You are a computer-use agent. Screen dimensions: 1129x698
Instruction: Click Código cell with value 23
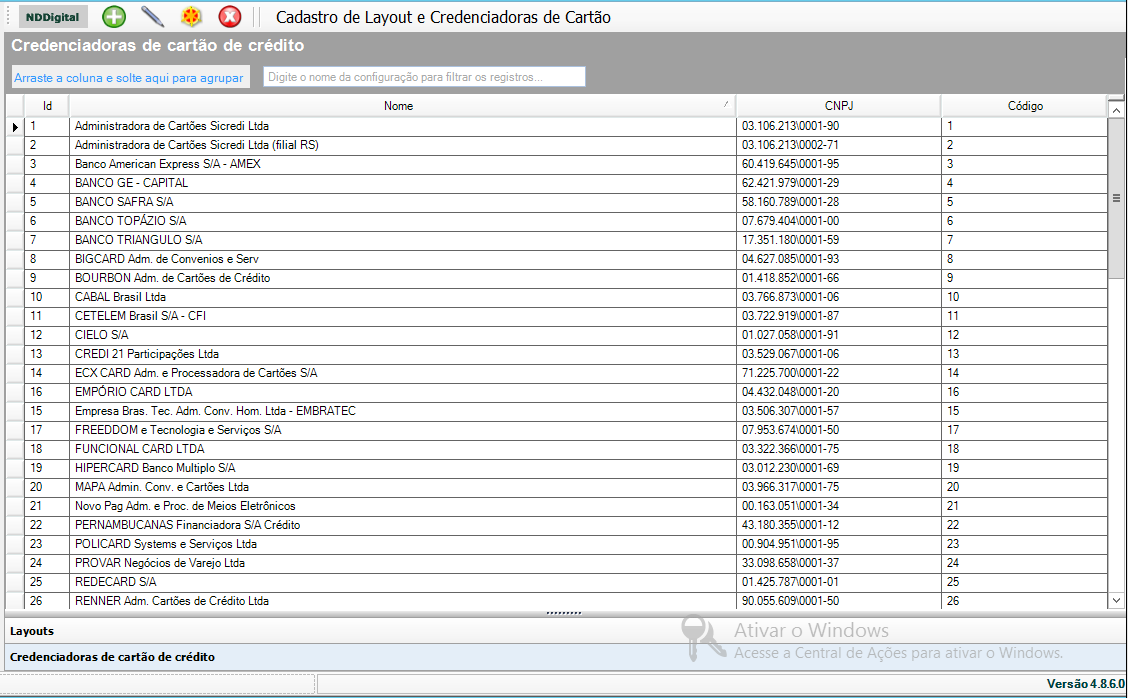click(x=1025, y=544)
